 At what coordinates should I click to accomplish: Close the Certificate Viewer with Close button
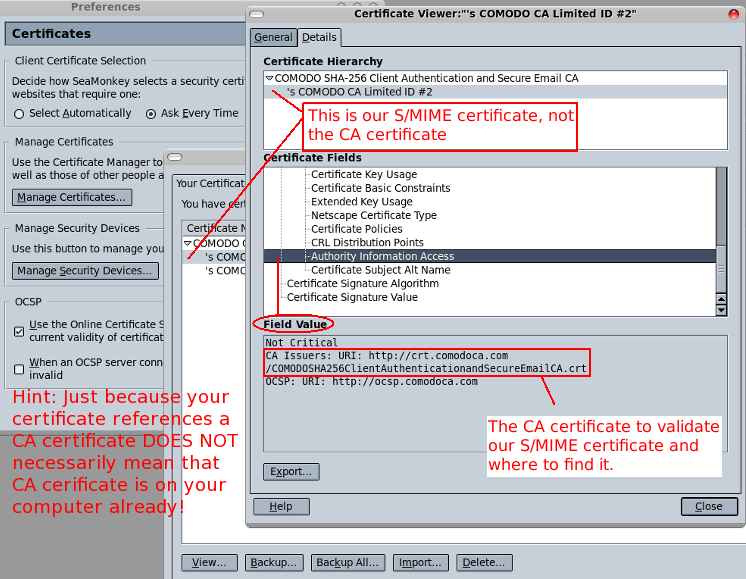(x=709, y=507)
